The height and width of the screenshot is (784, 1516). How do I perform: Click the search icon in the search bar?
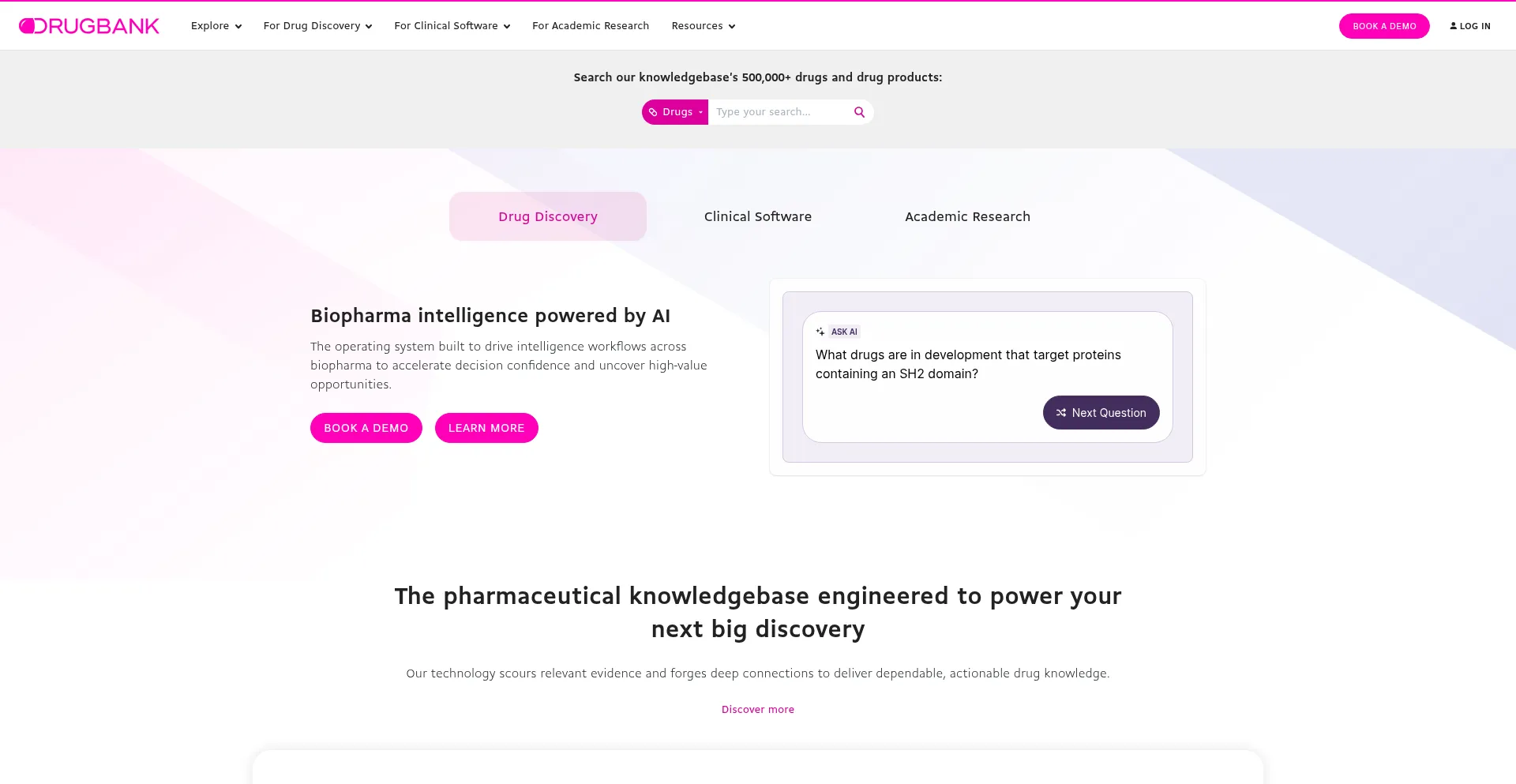859,111
